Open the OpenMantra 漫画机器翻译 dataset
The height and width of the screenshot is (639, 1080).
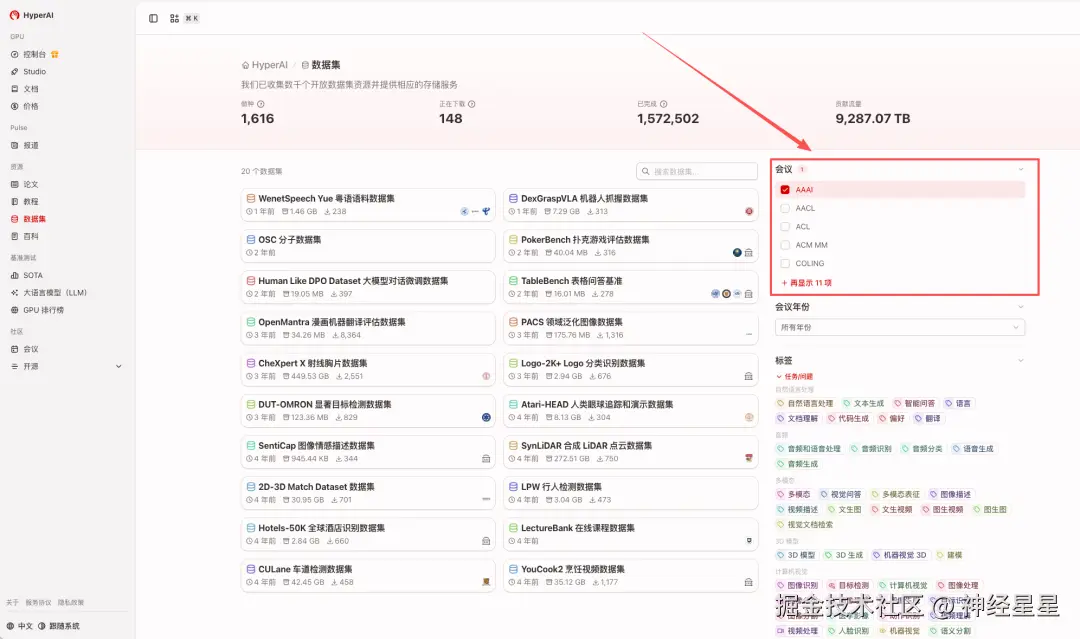coord(368,328)
